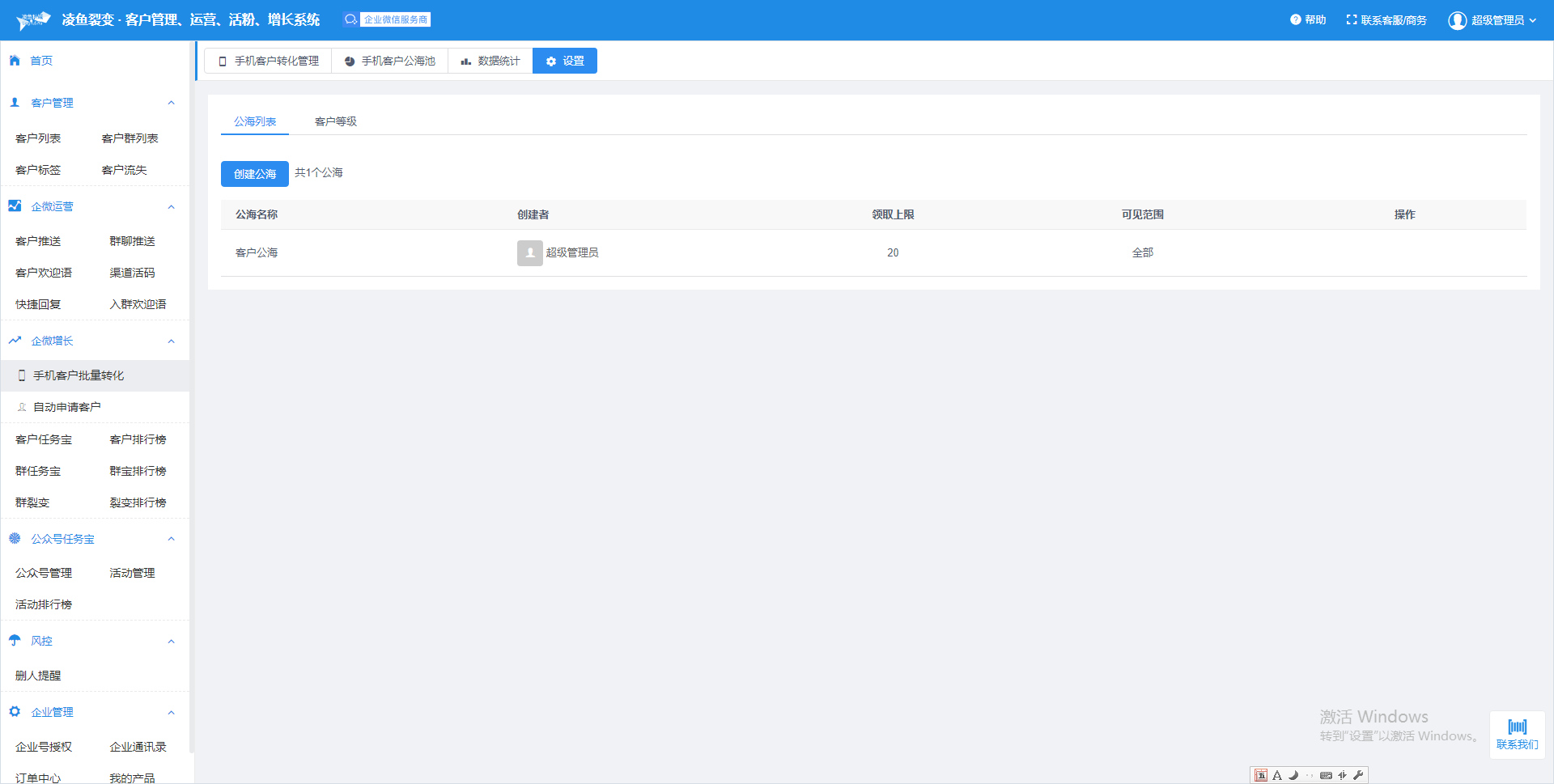Click the IME wrench settings icon
Screen dimensions: 1554x784
pyautogui.click(x=1358, y=775)
